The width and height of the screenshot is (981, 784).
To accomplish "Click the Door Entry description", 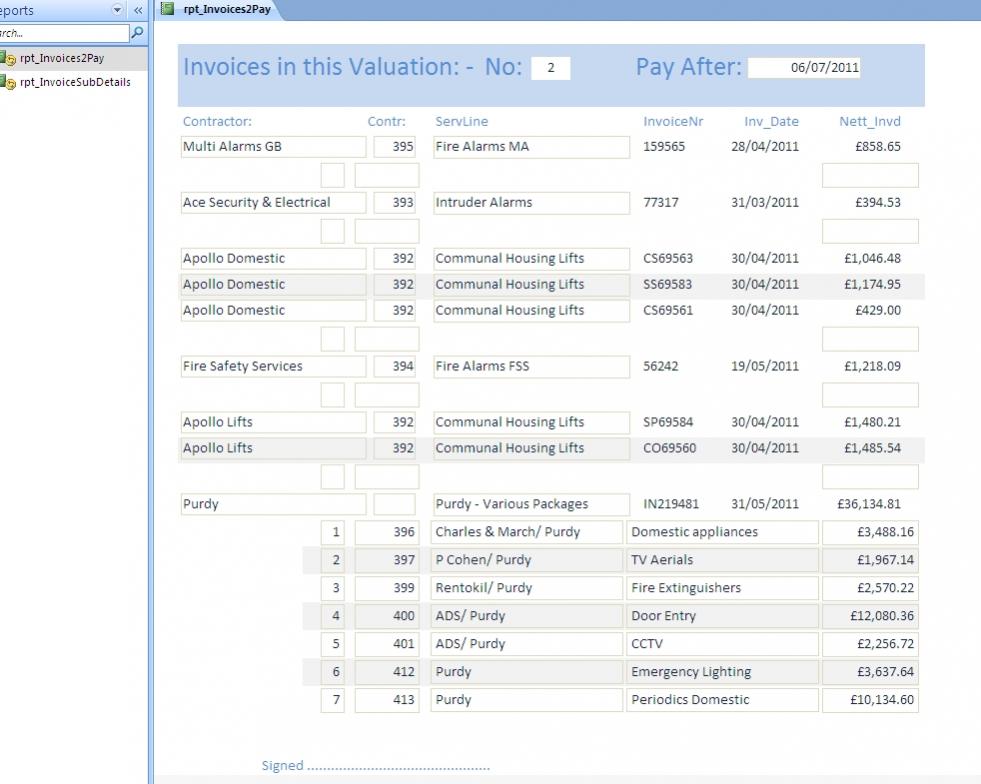I will (722, 616).
